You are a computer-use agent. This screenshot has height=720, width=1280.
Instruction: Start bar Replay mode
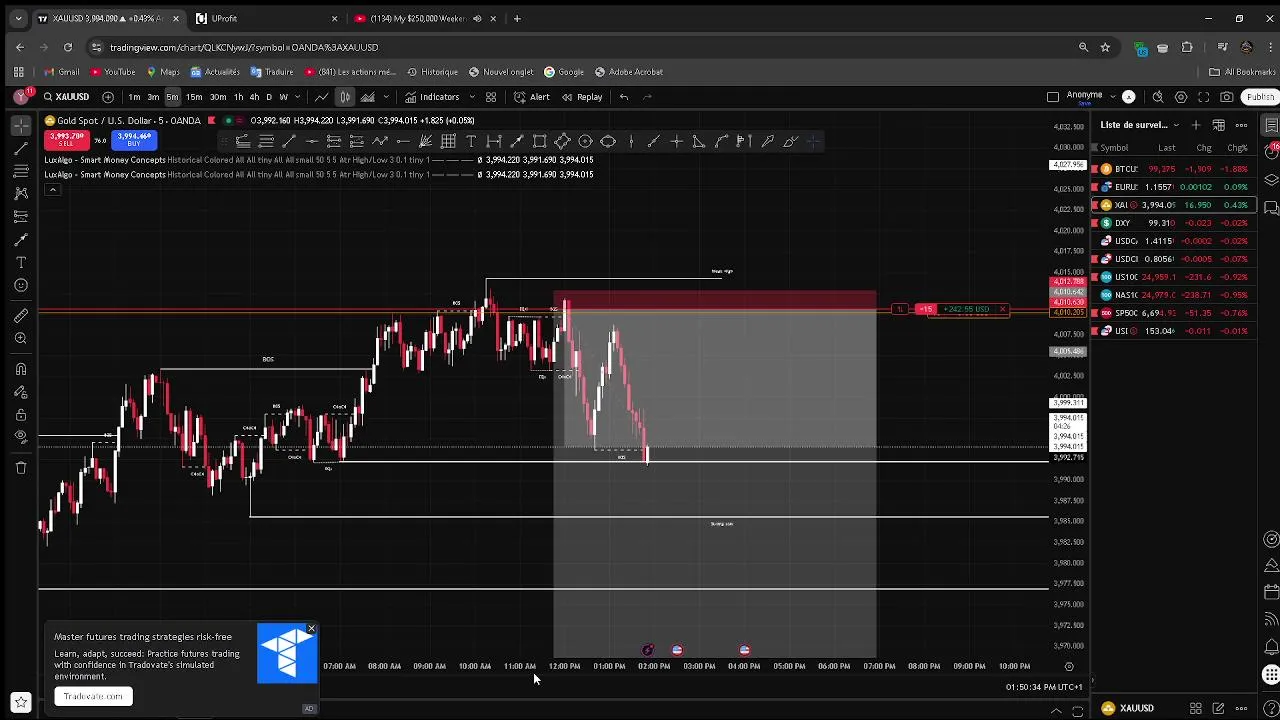pos(582,97)
